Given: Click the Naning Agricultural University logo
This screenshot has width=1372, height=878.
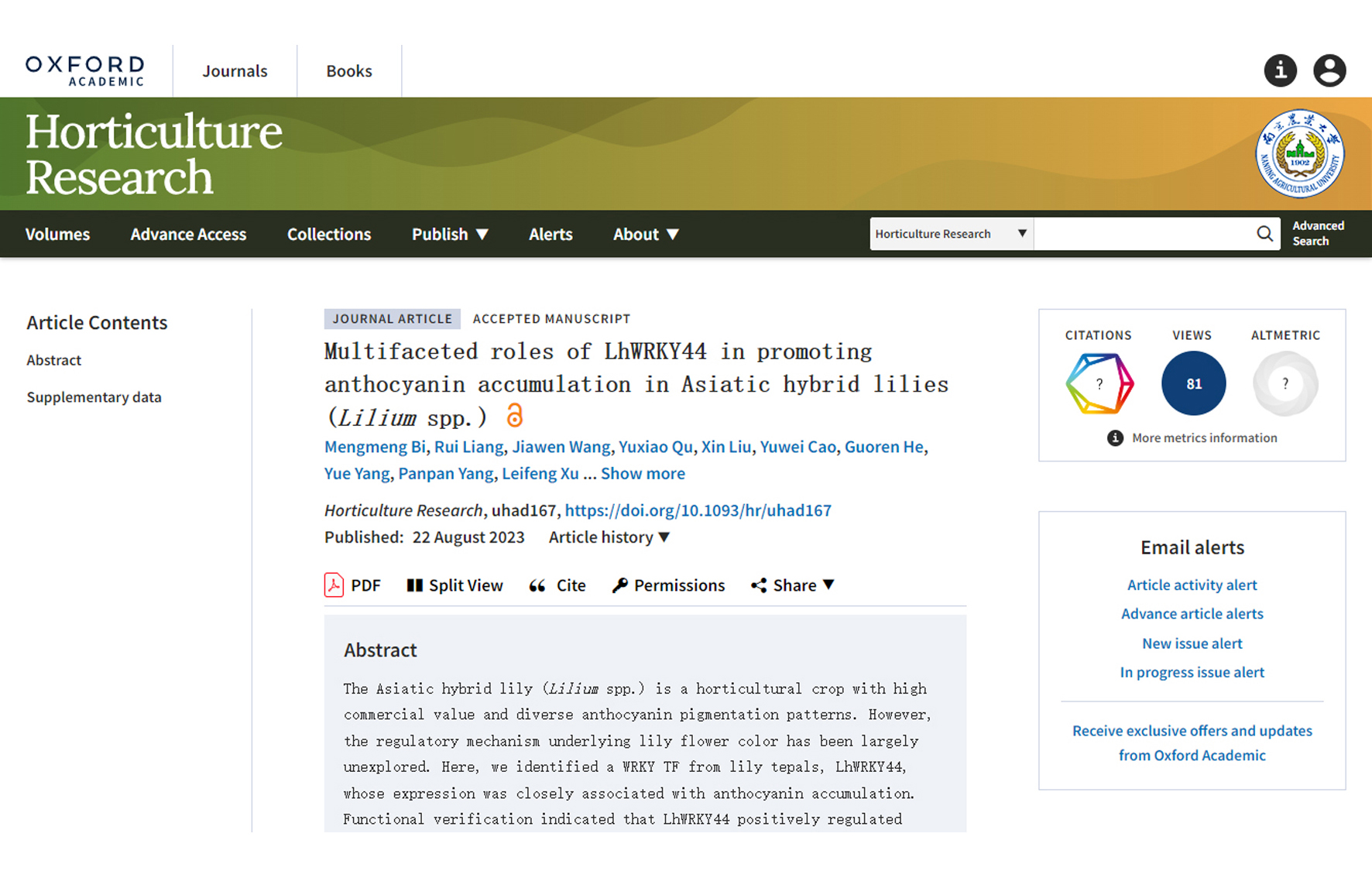Looking at the screenshot, I should [x=1298, y=153].
